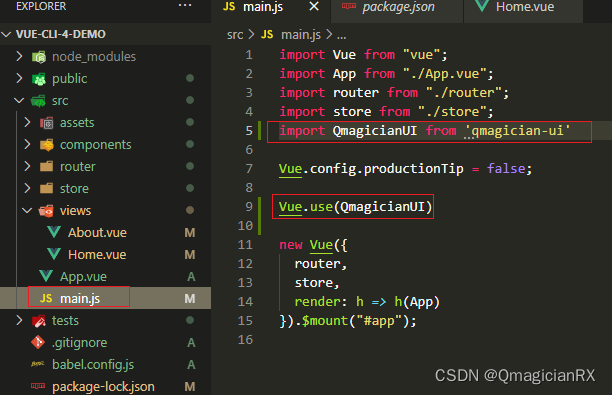
Task: Click the Vue icon beside About.vue
Action: (54, 232)
